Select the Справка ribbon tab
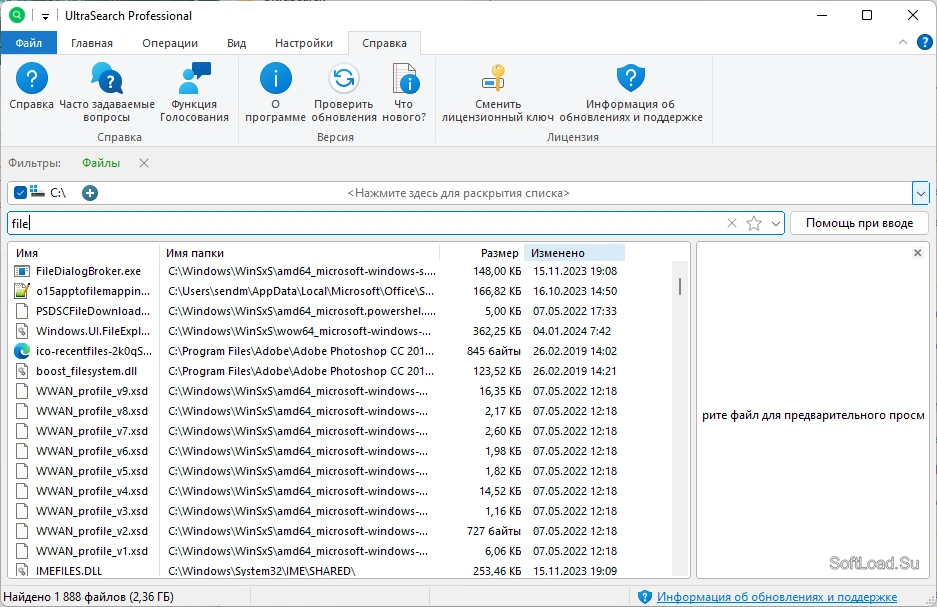The width and height of the screenshot is (937, 607). [384, 43]
